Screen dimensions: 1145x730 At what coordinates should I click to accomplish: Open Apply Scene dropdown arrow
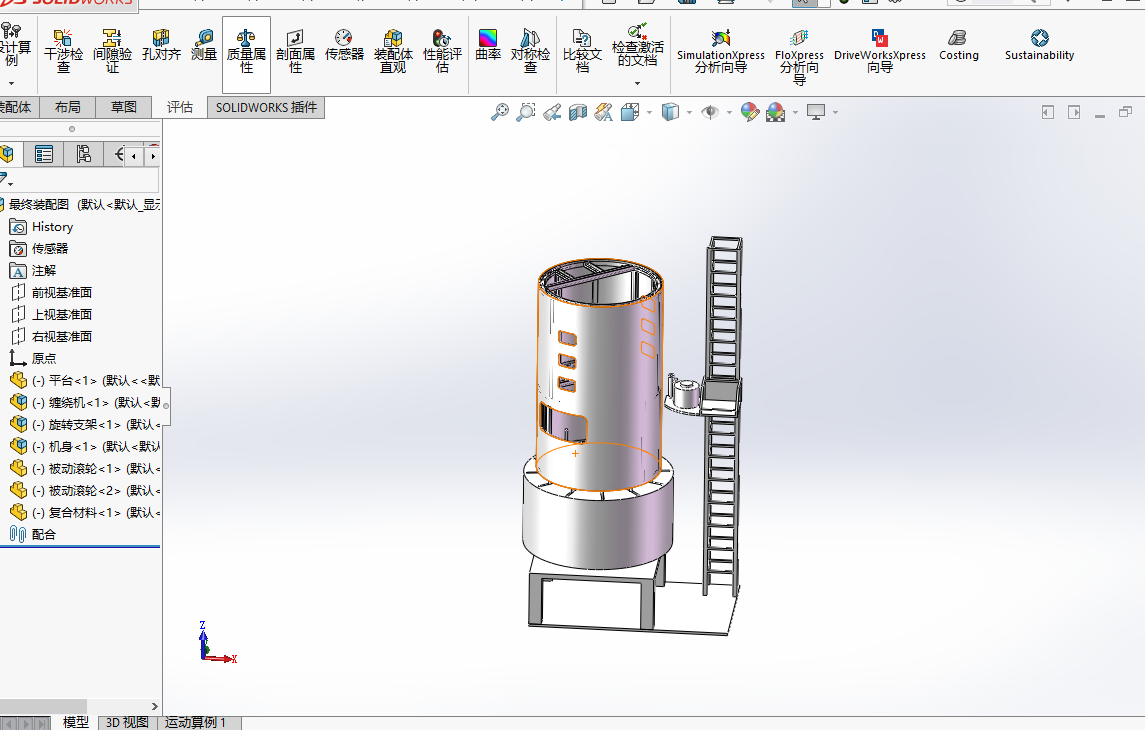point(795,112)
